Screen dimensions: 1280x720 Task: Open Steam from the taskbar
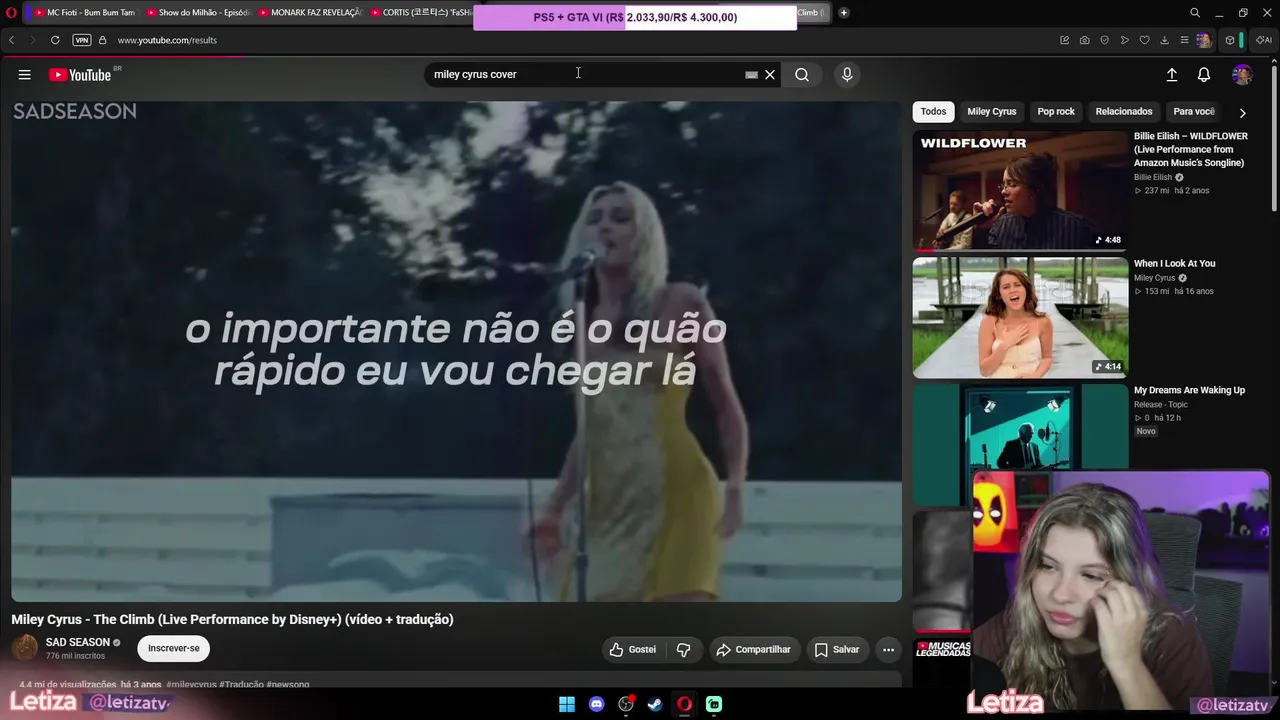tap(655, 704)
